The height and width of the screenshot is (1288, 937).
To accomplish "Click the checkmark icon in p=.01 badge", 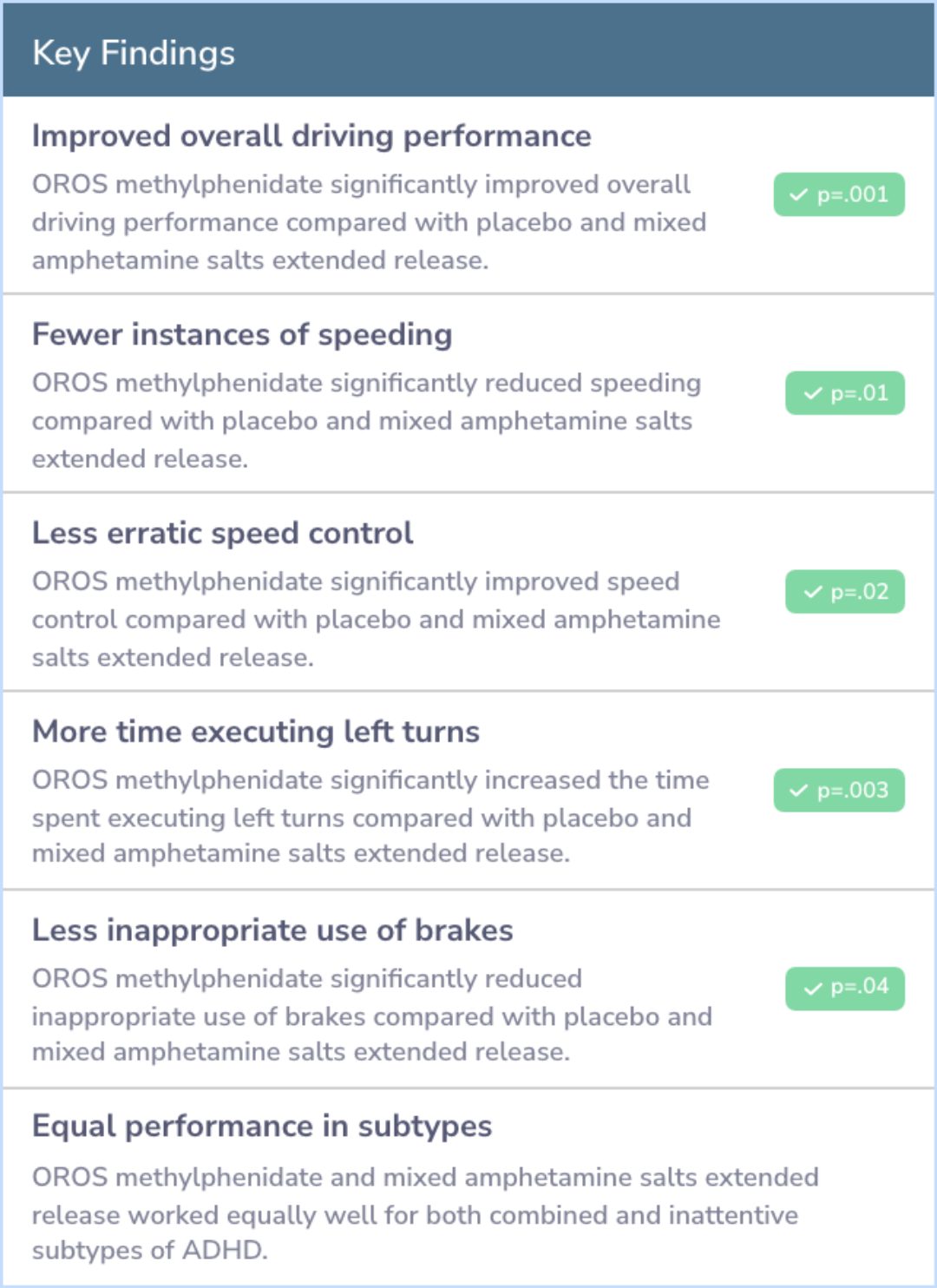I will [x=812, y=394].
